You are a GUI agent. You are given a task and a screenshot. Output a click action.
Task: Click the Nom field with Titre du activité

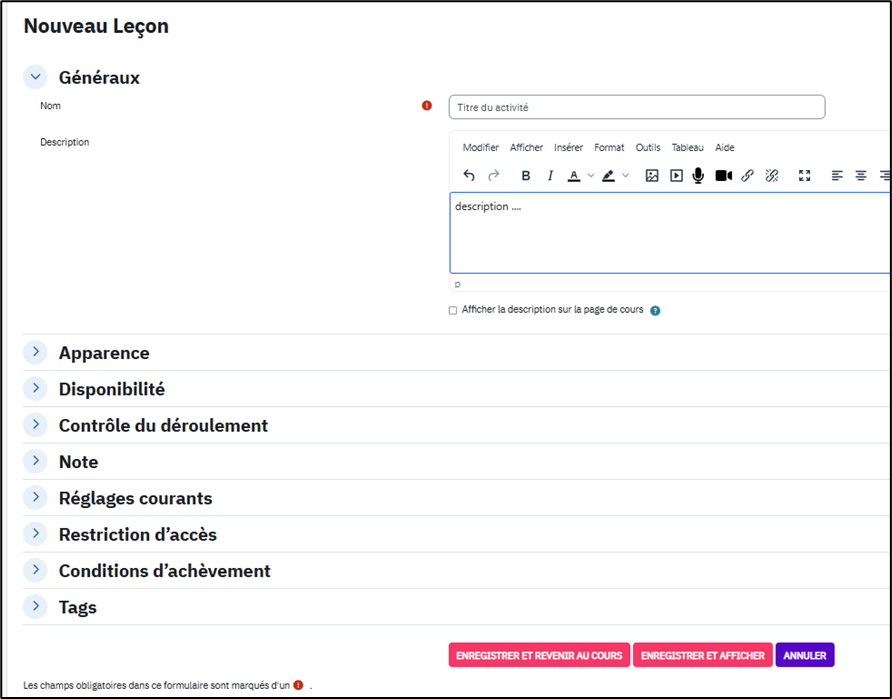tap(637, 107)
